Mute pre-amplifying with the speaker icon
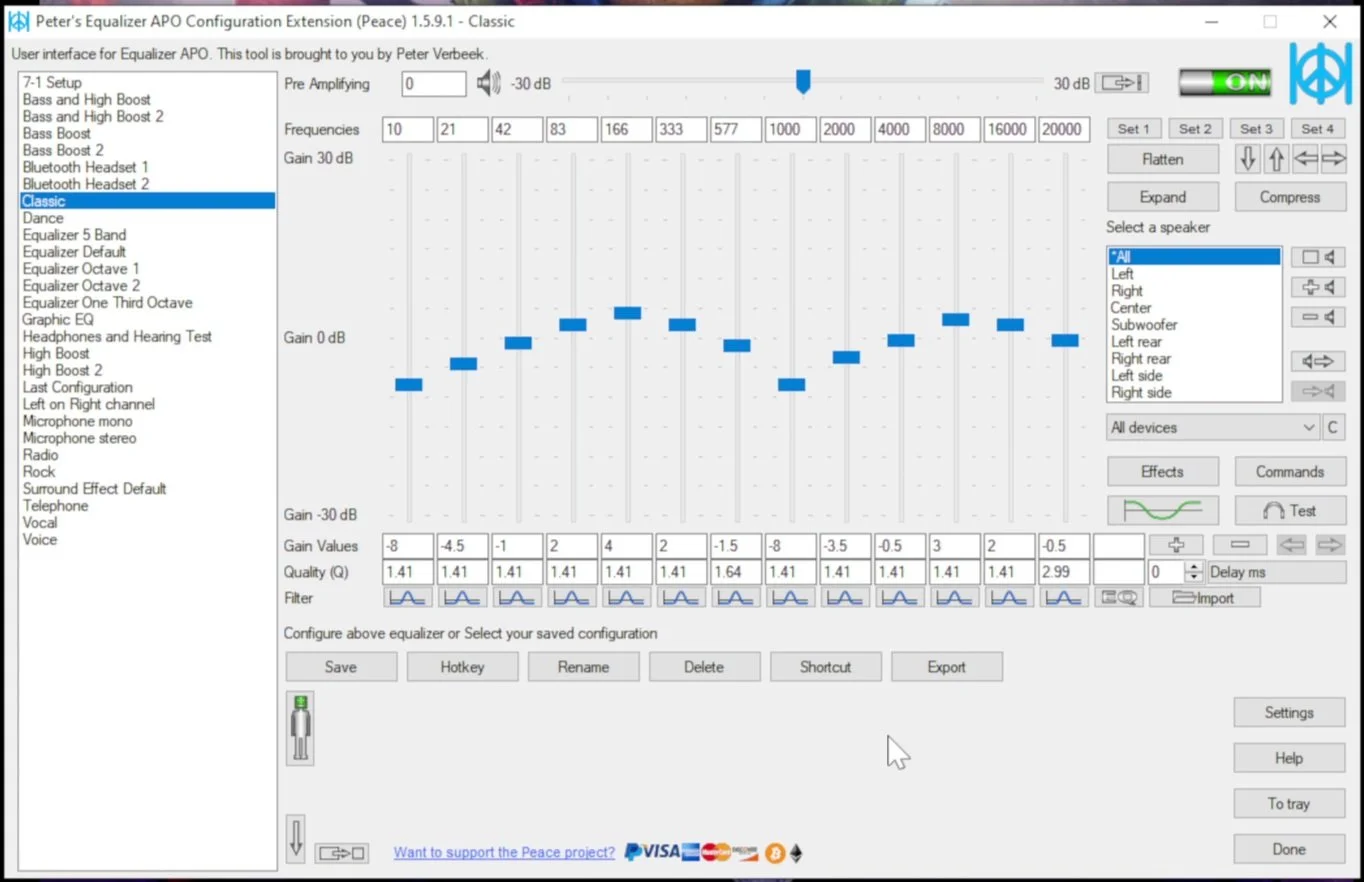 click(488, 83)
